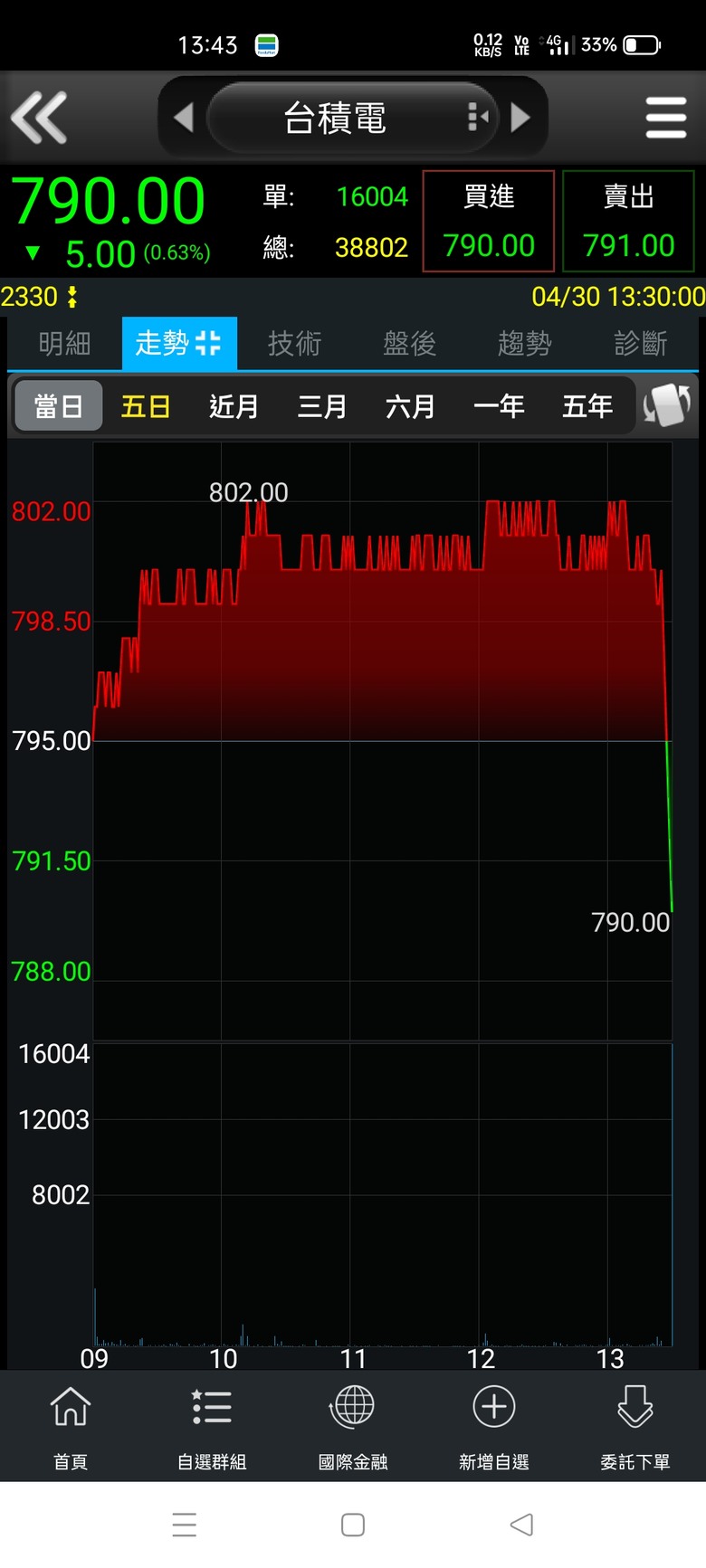Select the 三月 time range

pyautogui.click(x=322, y=406)
